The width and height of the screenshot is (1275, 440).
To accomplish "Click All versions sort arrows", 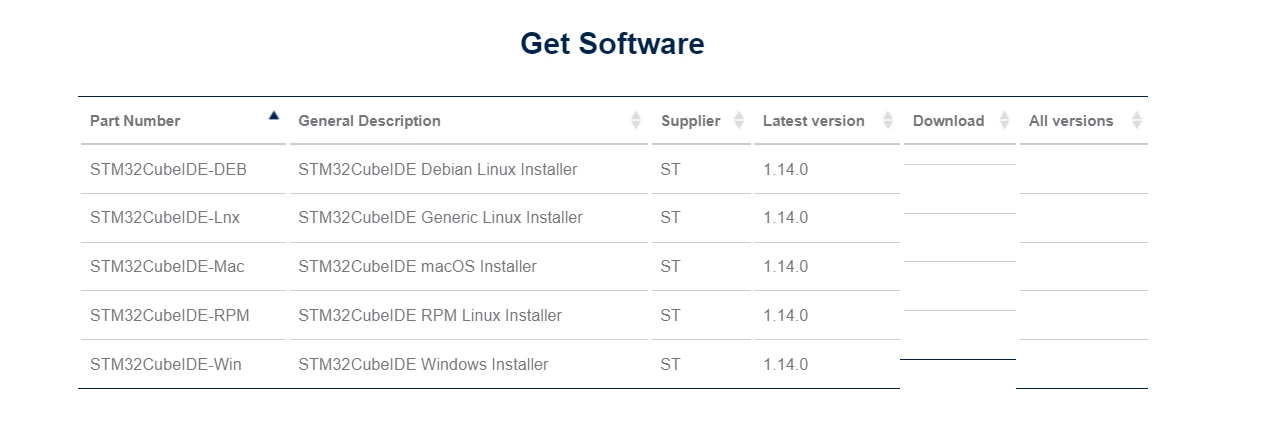I will 1137,121.
